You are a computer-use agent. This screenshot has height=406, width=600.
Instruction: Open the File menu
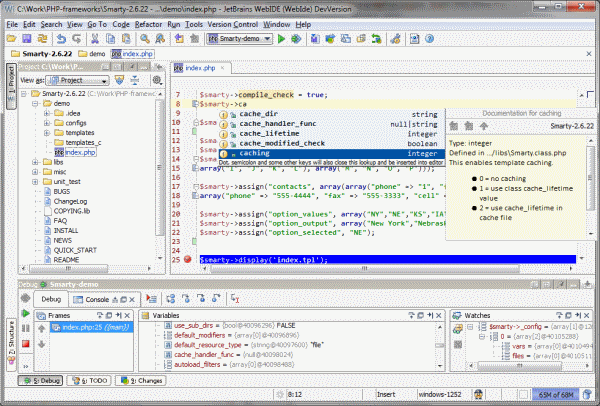pos(12,24)
